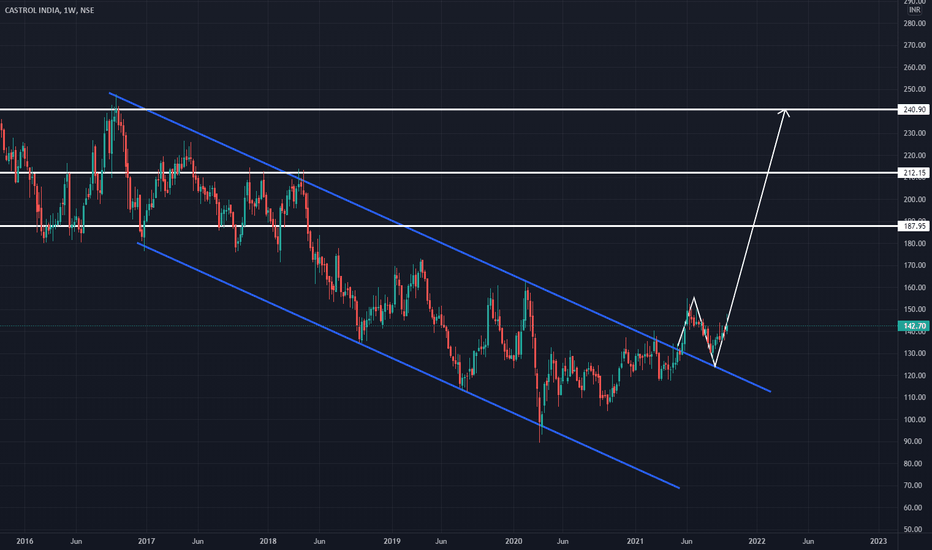Select the upper blue channel trendline
The image size is (932, 550).
[x=440, y=242]
